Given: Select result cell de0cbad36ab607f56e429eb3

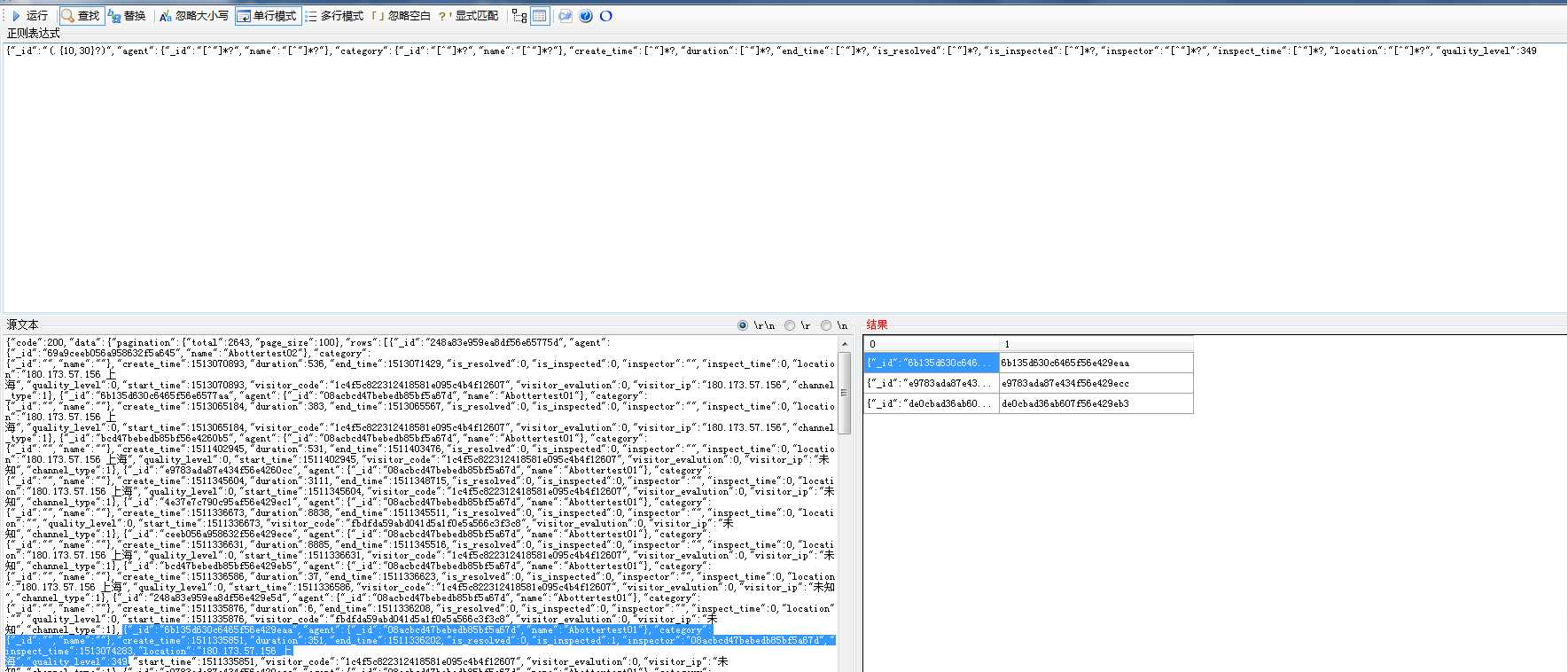Looking at the screenshot, I should click(x=1096, y=403).
